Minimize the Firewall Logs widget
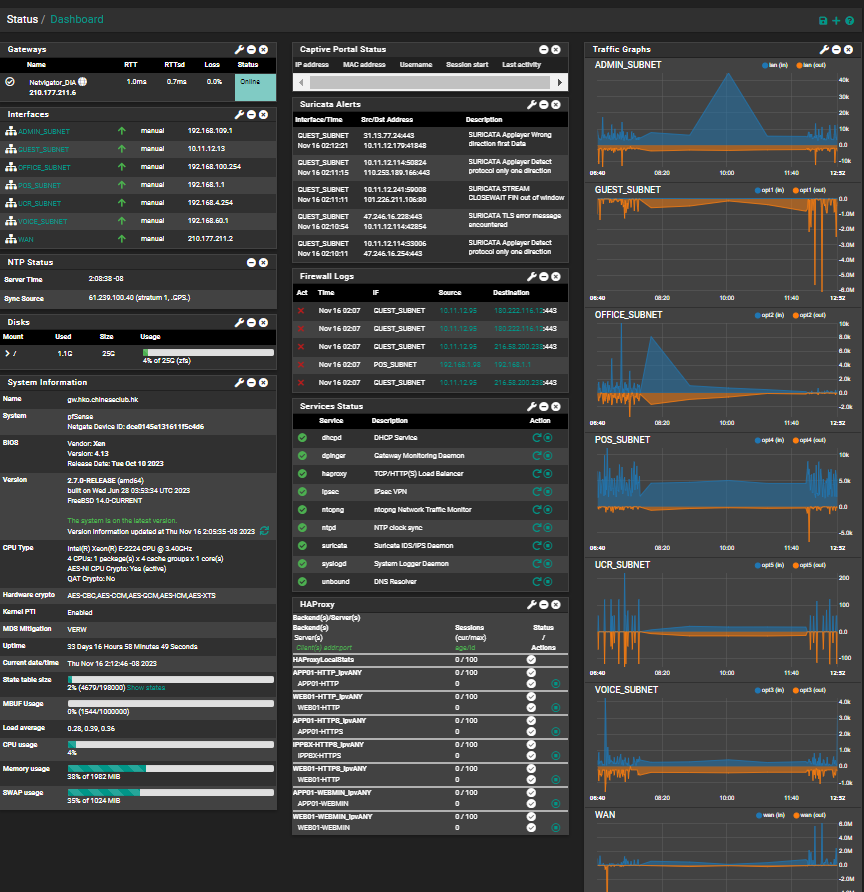This screenshot has height=892, width=864. [x=544, y=275]
